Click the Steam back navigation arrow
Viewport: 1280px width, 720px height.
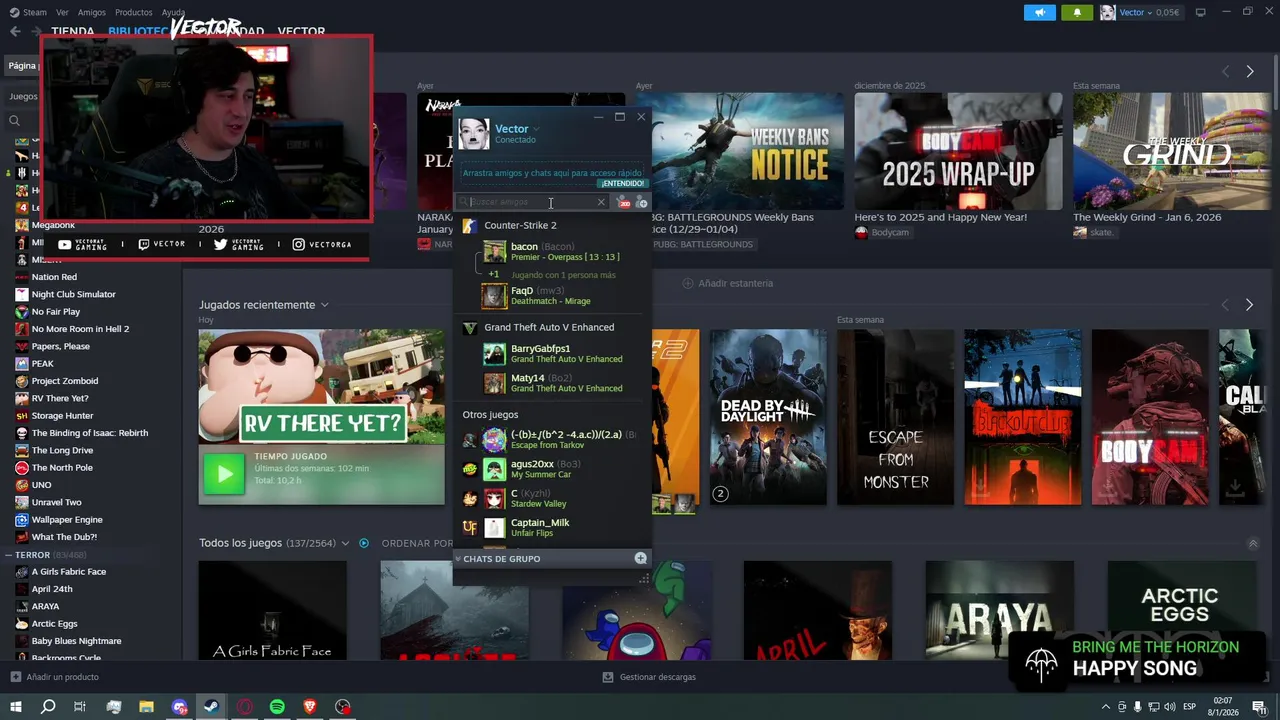(15, 31)
